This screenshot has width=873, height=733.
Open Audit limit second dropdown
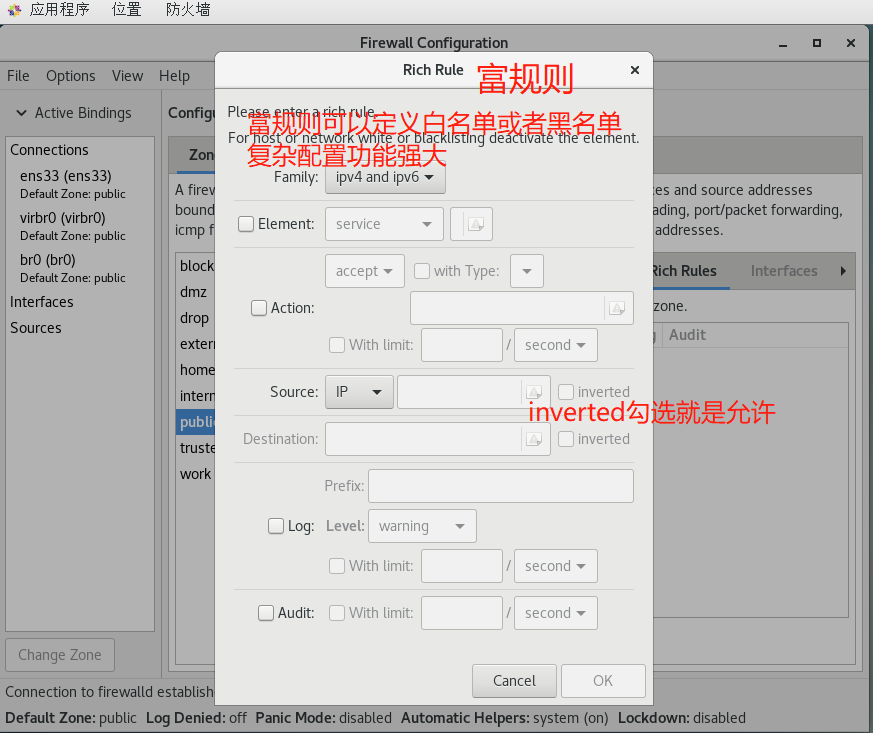tap(556, 613)
